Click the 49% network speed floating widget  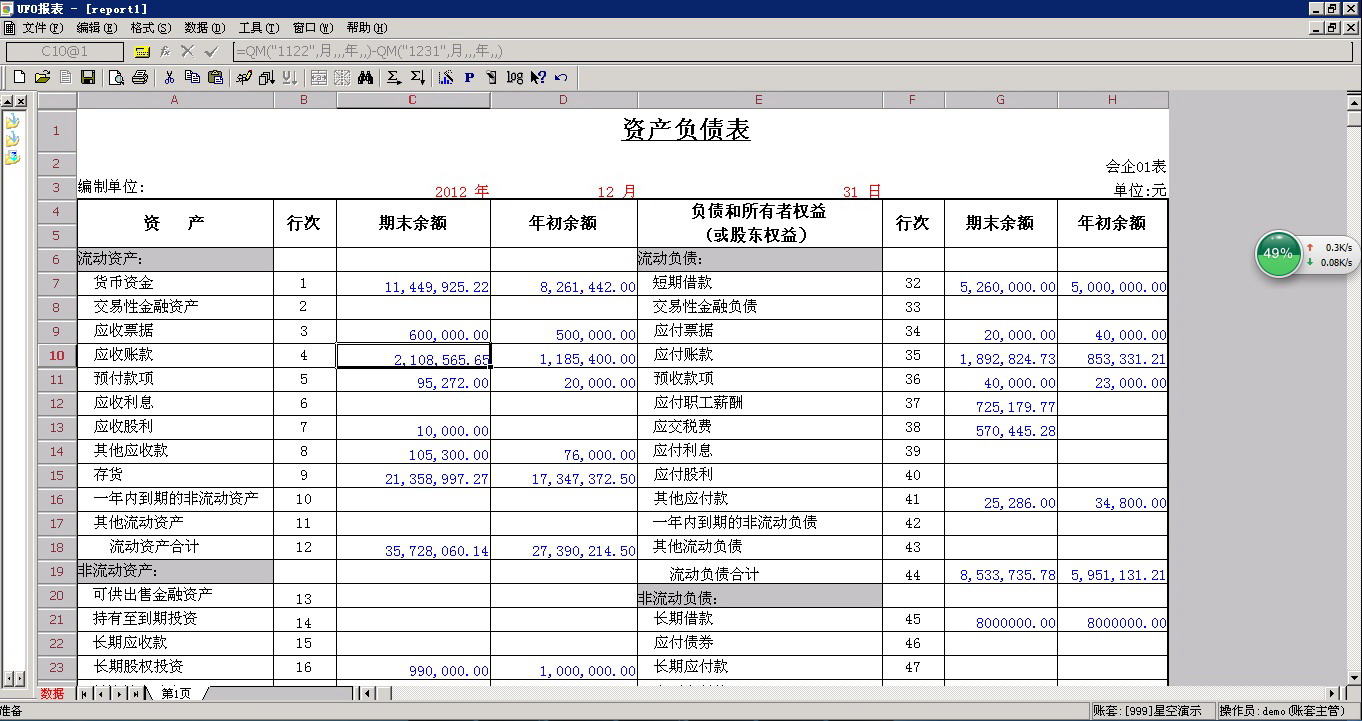pos(1305,254)
